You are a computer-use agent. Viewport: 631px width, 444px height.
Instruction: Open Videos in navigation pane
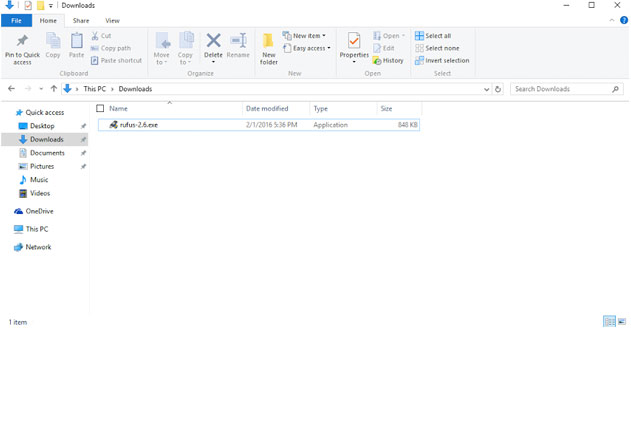[40, 193]
